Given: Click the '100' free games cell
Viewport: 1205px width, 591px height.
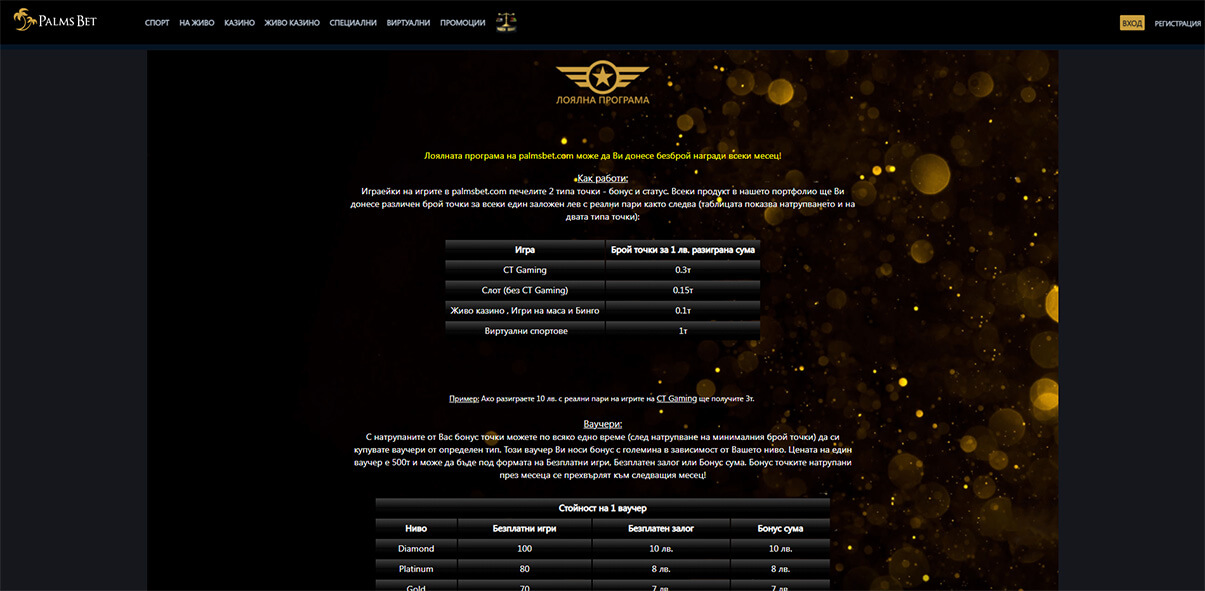Looking at the screenshot, I should [525, 549].
